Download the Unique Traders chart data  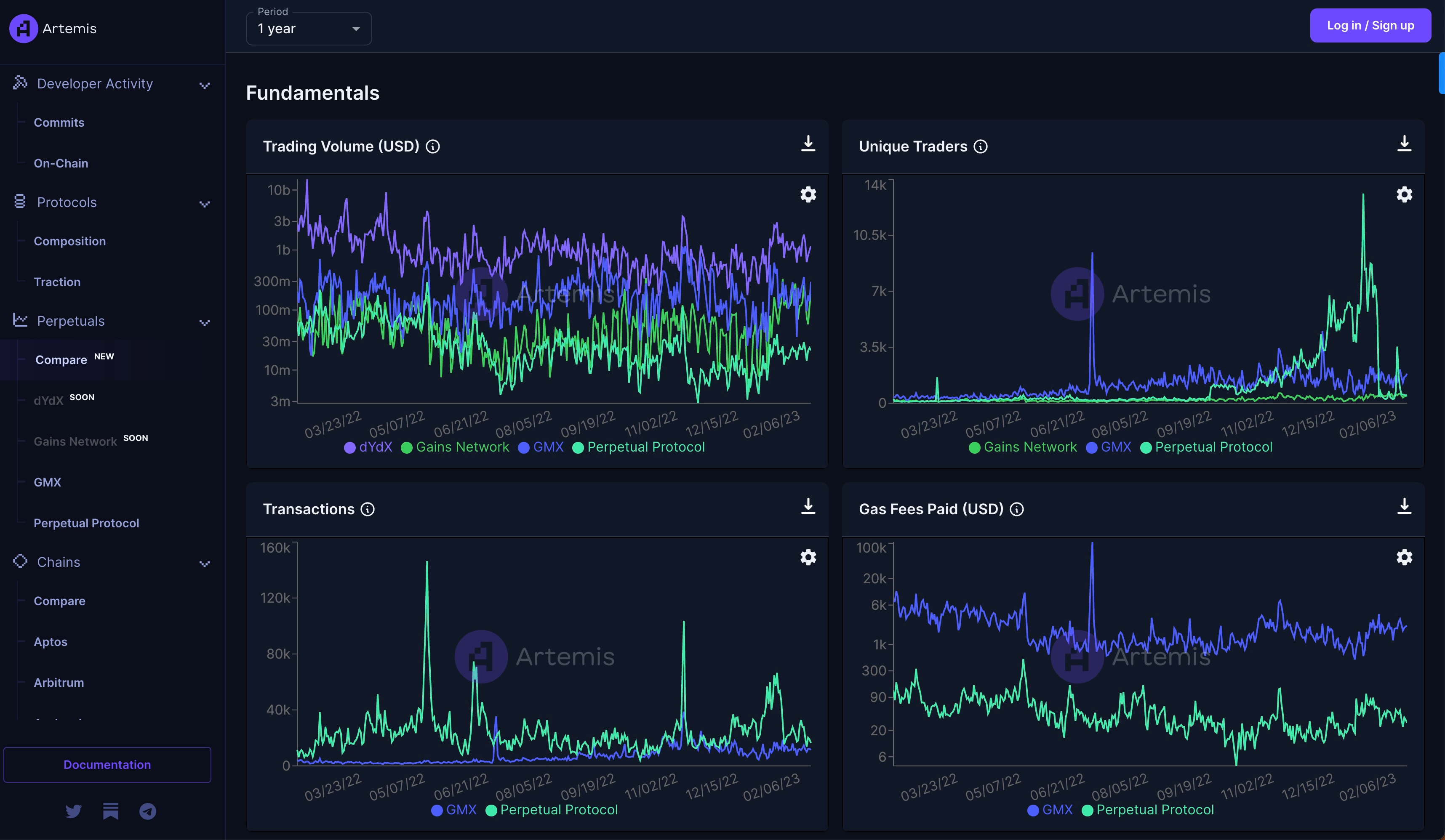click(x=1404, y=144)
